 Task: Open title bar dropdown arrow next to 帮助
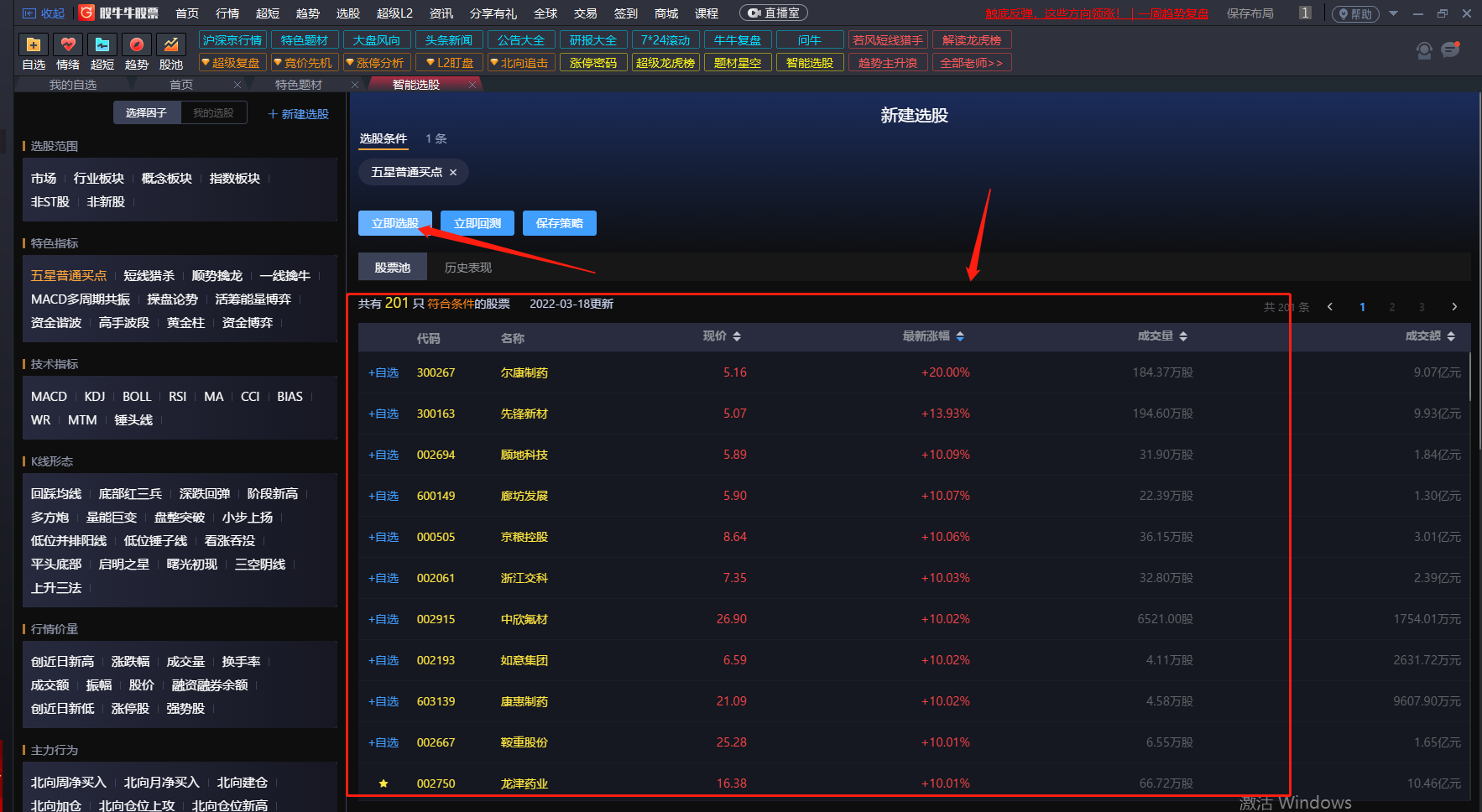pos(1393,13)
